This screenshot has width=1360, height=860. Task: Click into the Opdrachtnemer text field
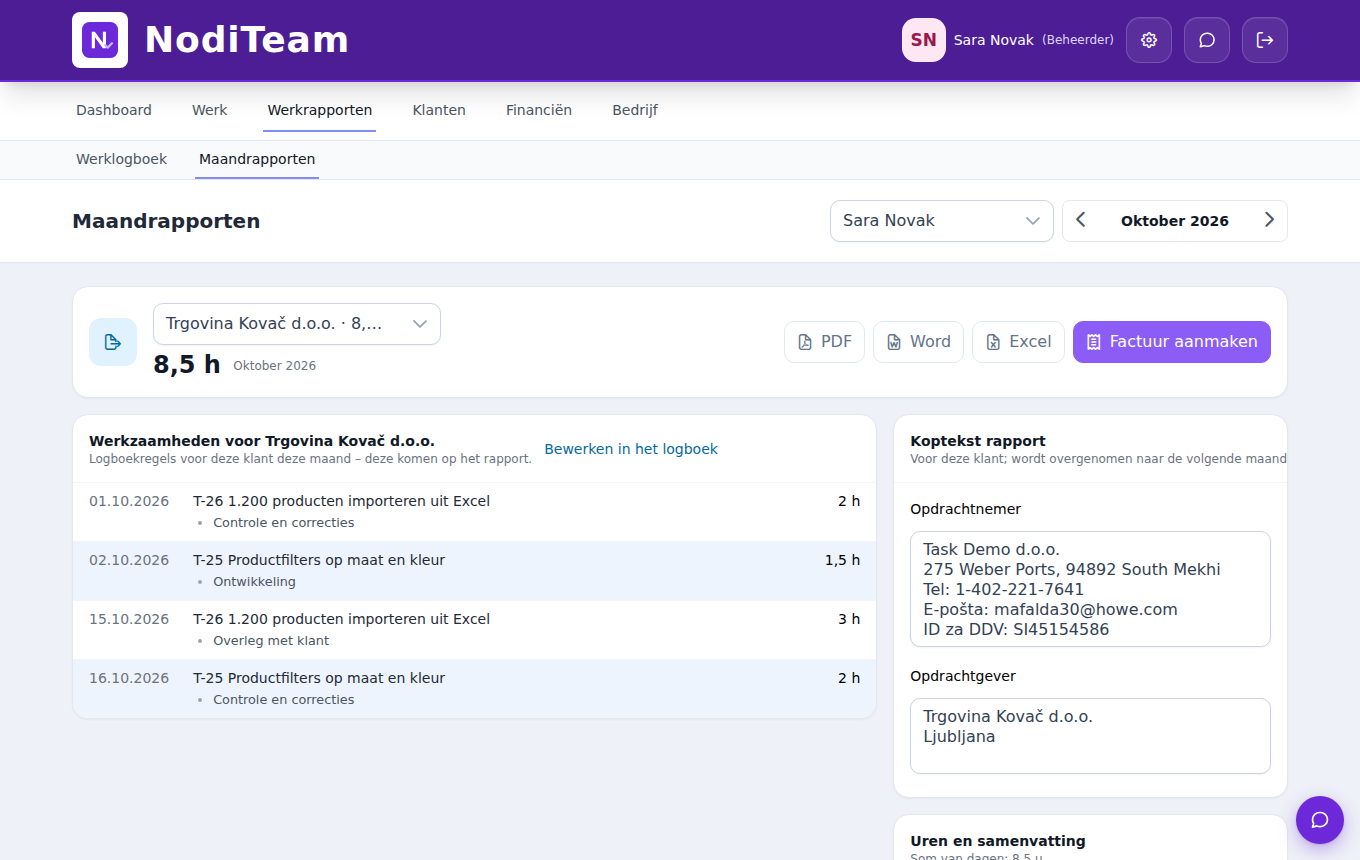click(1090, 589)
